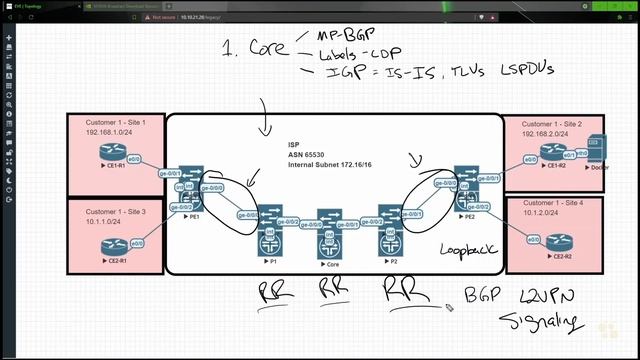Click Customer 1 - Site 3 label

coord(116,212)
